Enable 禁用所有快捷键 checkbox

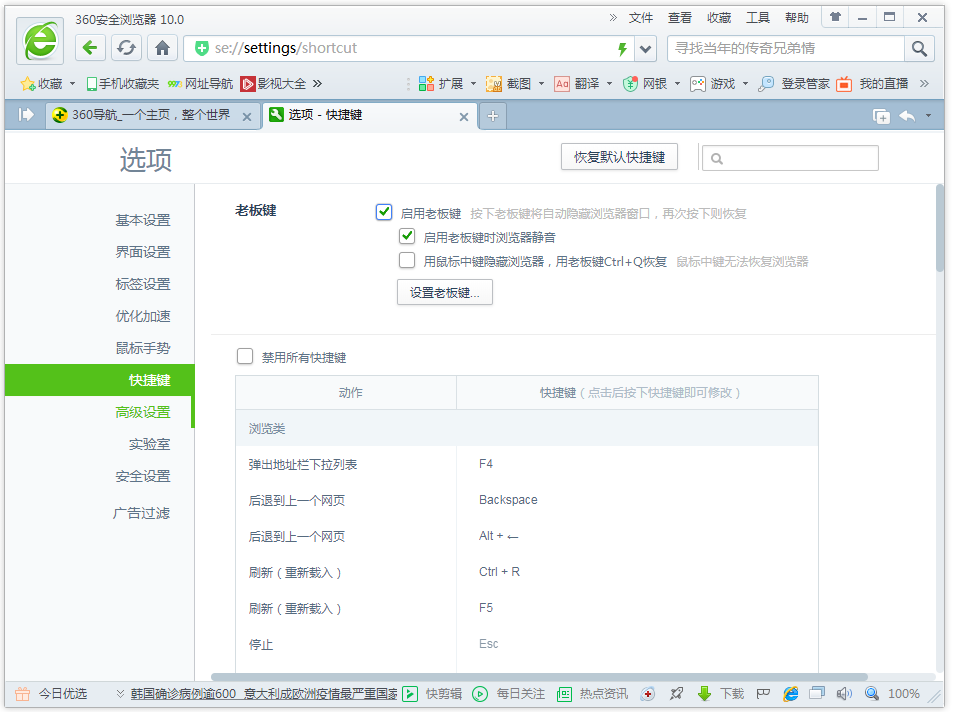tap(245, 356)
